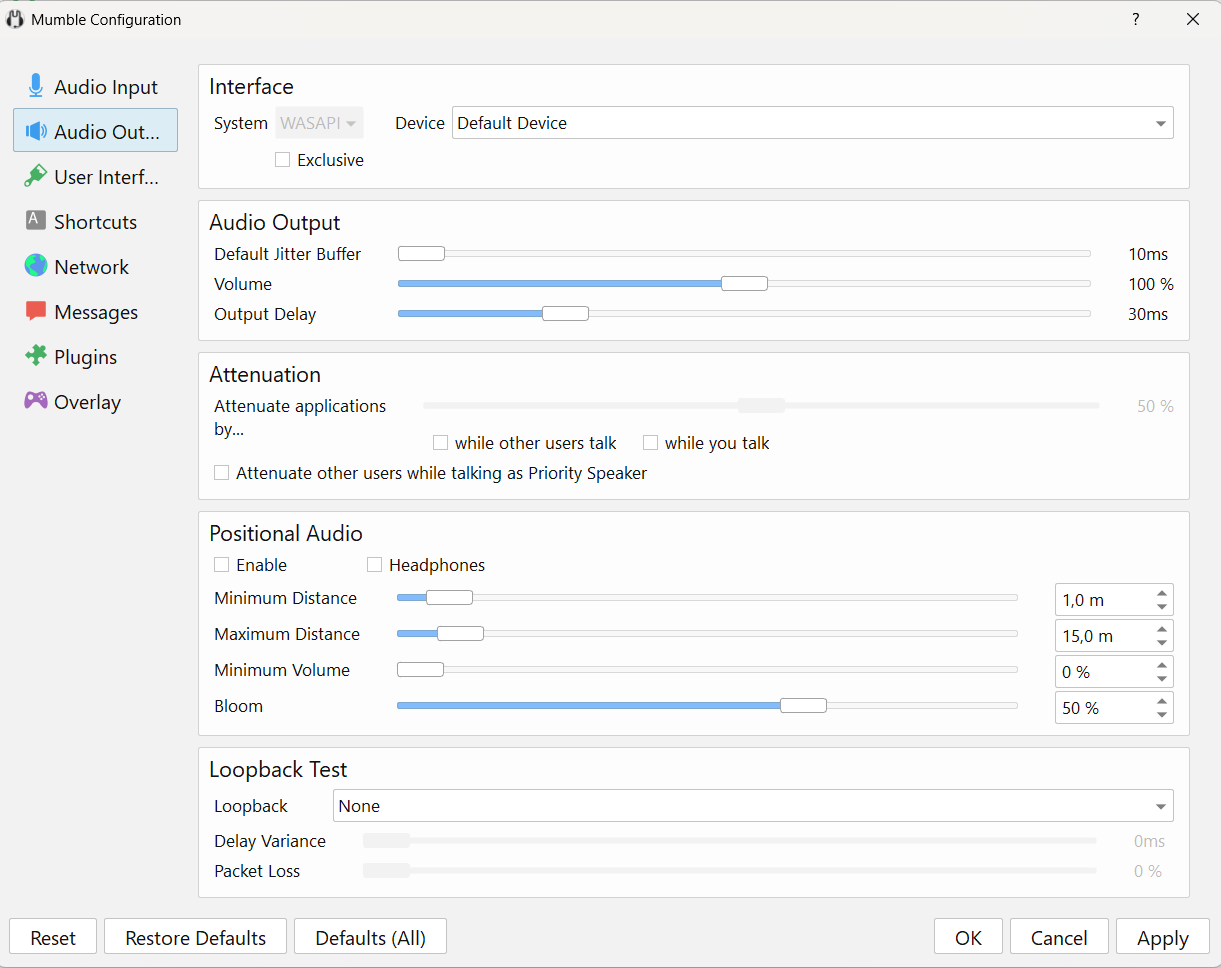The image size is (1221, 968).
Task: Click the Volume slider handle
Action: (744, 284)
